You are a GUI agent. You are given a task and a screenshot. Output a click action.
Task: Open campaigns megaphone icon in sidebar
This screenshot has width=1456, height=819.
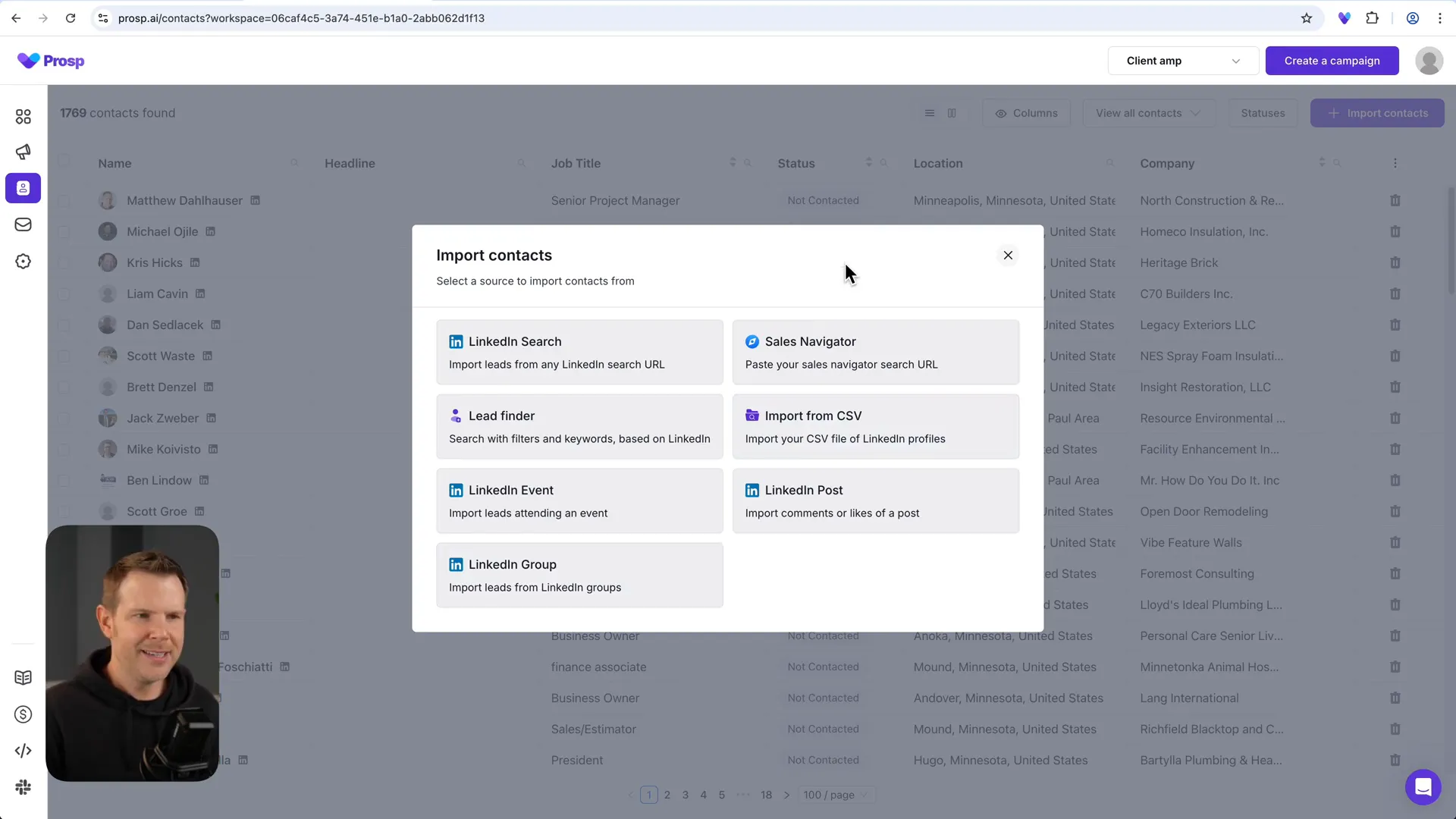coord(23,152)
